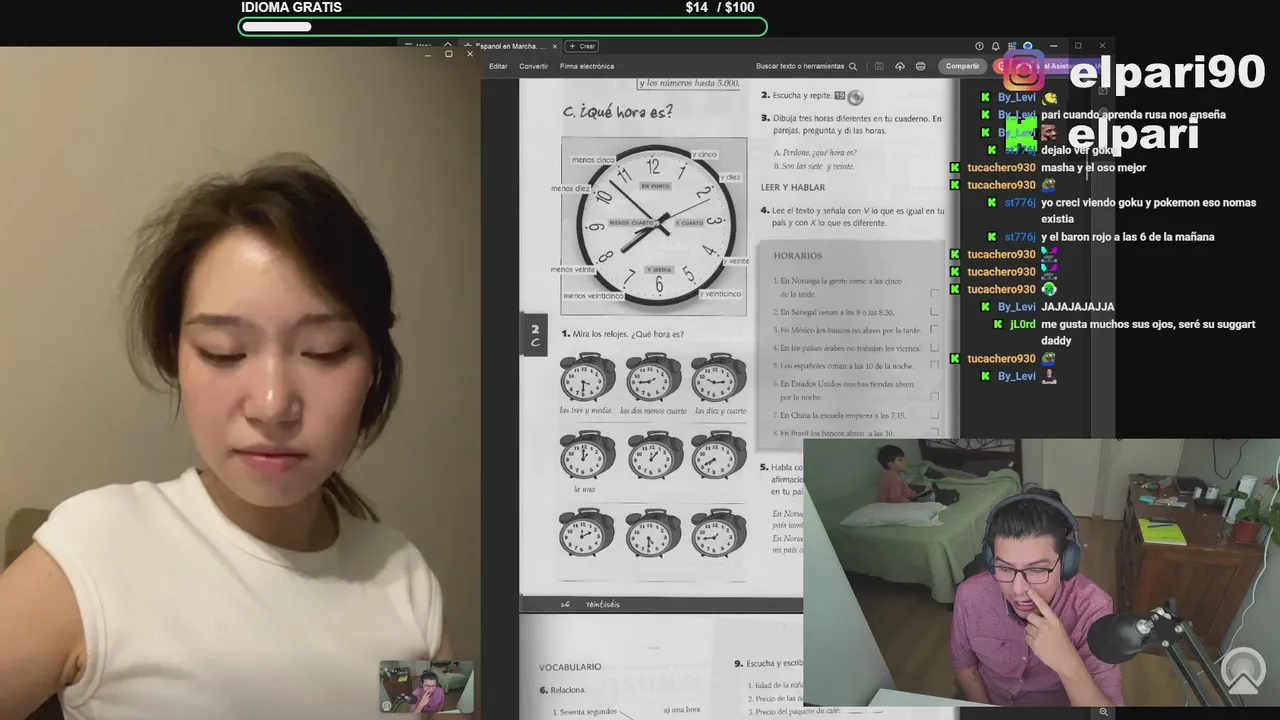Open the Editar menu
Viewport: 1280px width, 720px height.
click(x=498, y=66)
